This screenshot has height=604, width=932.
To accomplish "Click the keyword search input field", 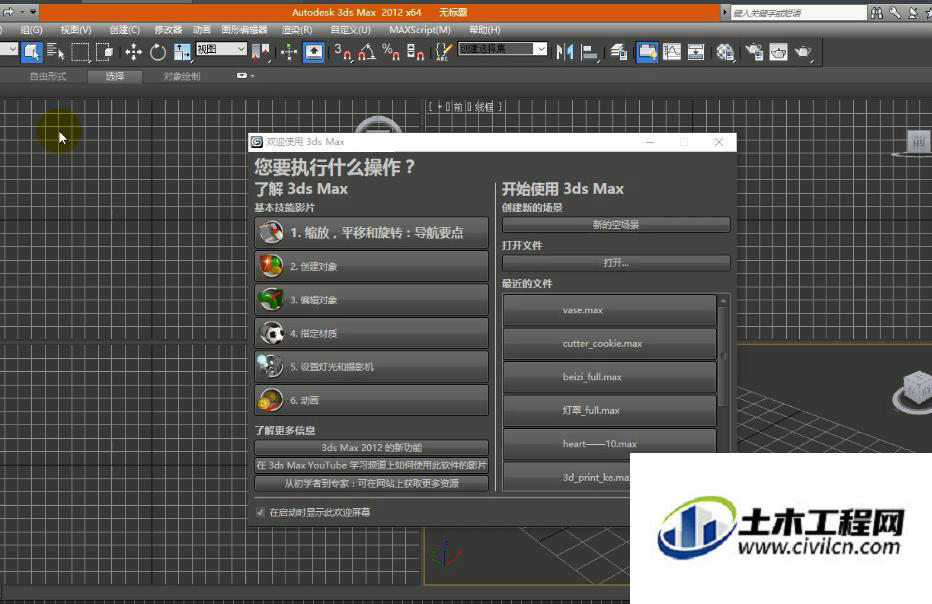I will click(798, 12).
